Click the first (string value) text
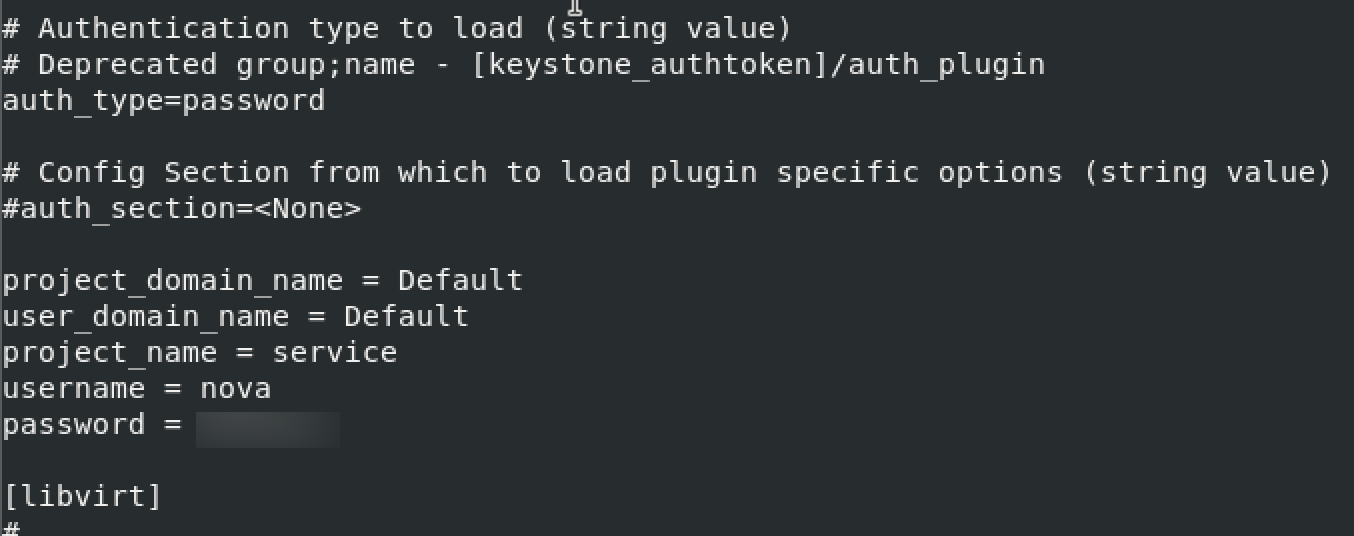 tap(668, 29)
